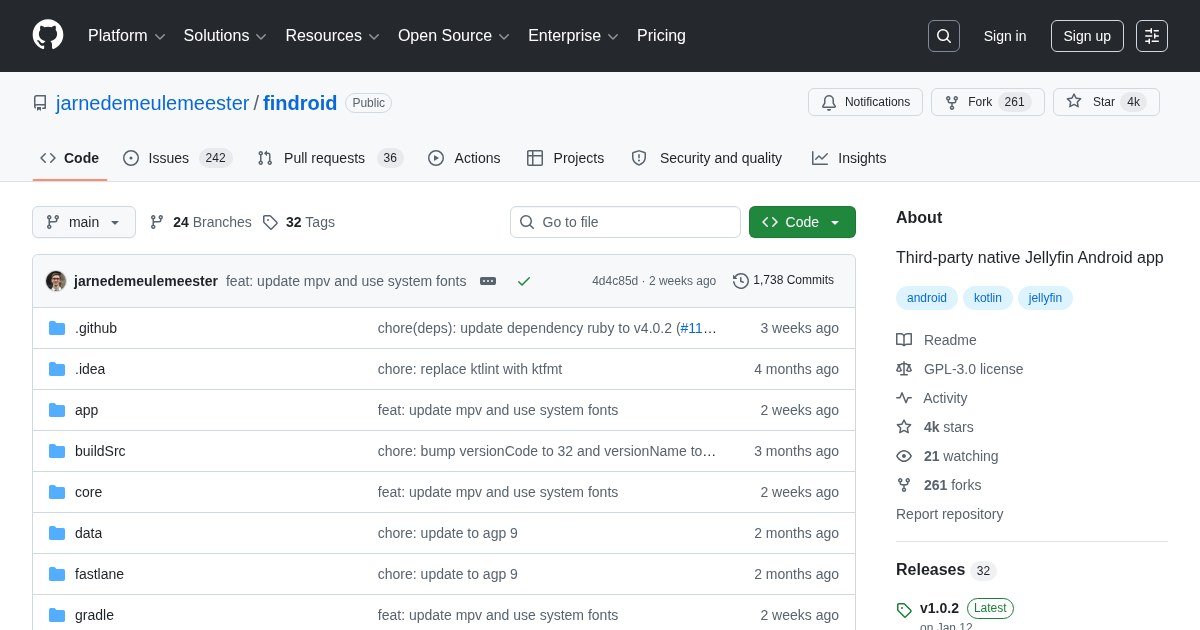
Task: Click the Report repository link
Action: point(949,514)
